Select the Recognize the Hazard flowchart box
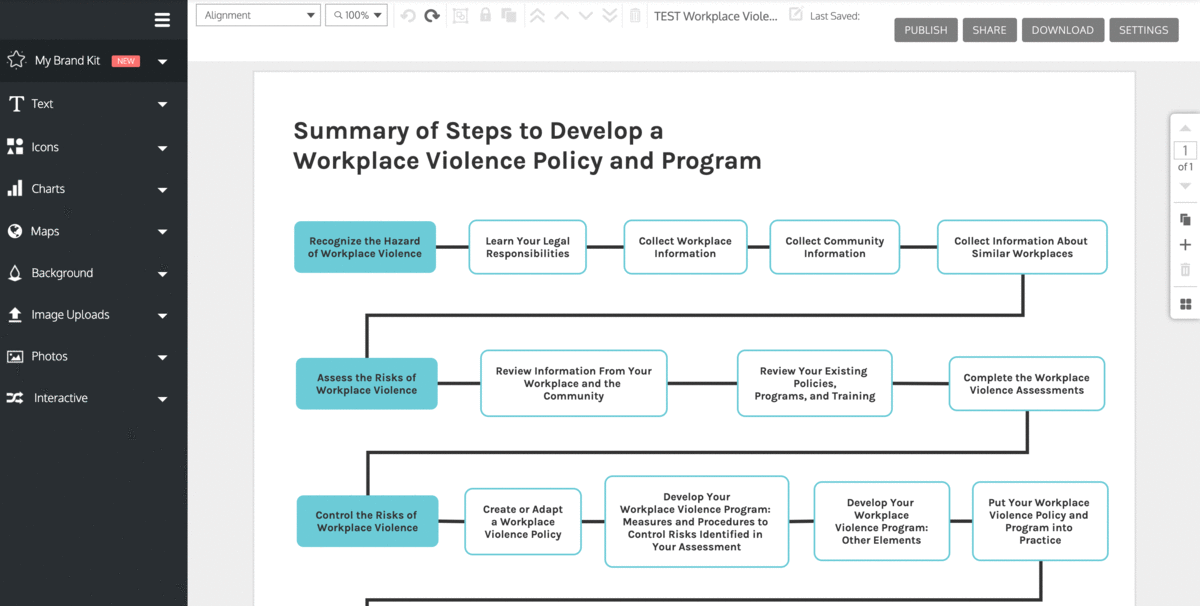Image resolution: width=1200 pixels, height=606 pixels. click(365, 247)
